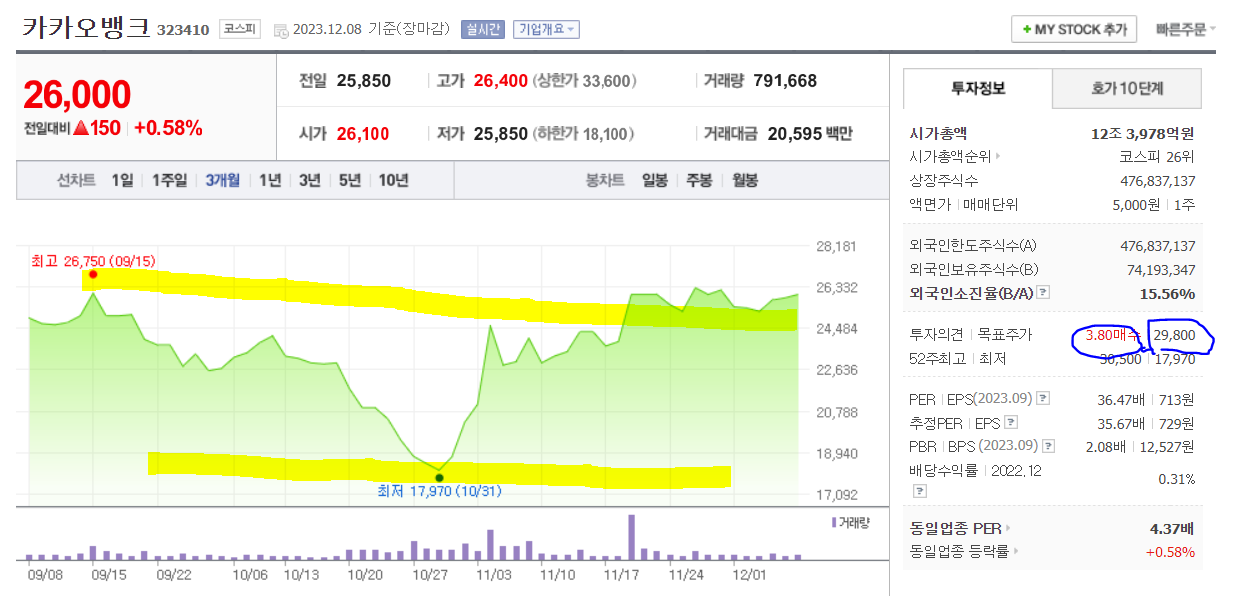Screen dimensions: 1251x596
Task: Click the 액면가 value 5,000원
Action: click(x=1134, y=205)
